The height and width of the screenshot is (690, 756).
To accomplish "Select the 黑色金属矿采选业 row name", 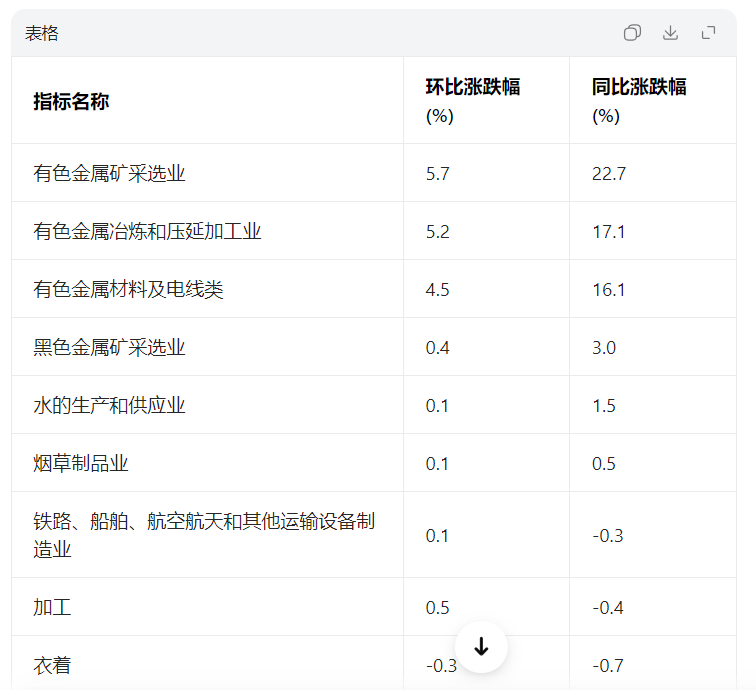I will 109,347.
